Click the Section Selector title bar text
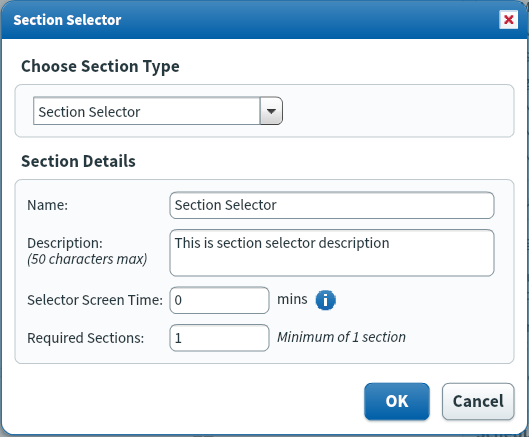Screen dimensions: 529x437 click(x=67, y=20)
